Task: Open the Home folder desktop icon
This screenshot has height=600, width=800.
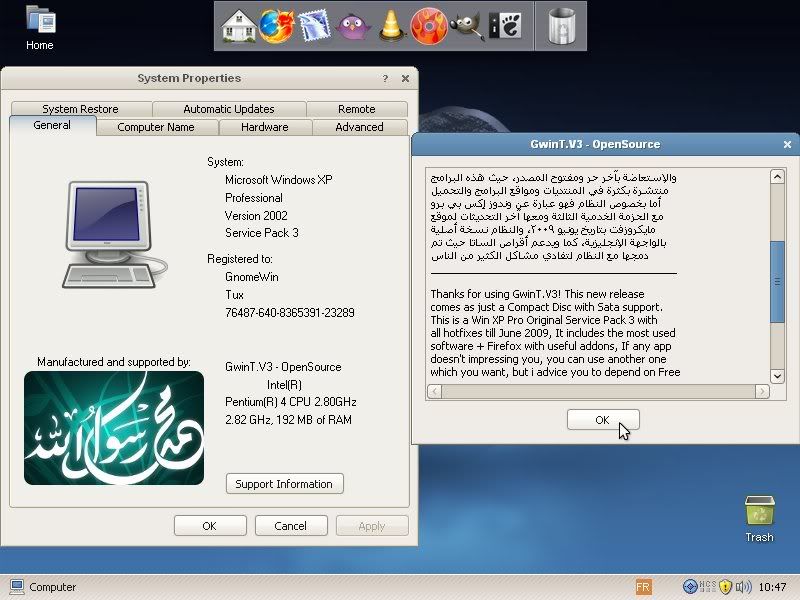Action: [40, 28]
